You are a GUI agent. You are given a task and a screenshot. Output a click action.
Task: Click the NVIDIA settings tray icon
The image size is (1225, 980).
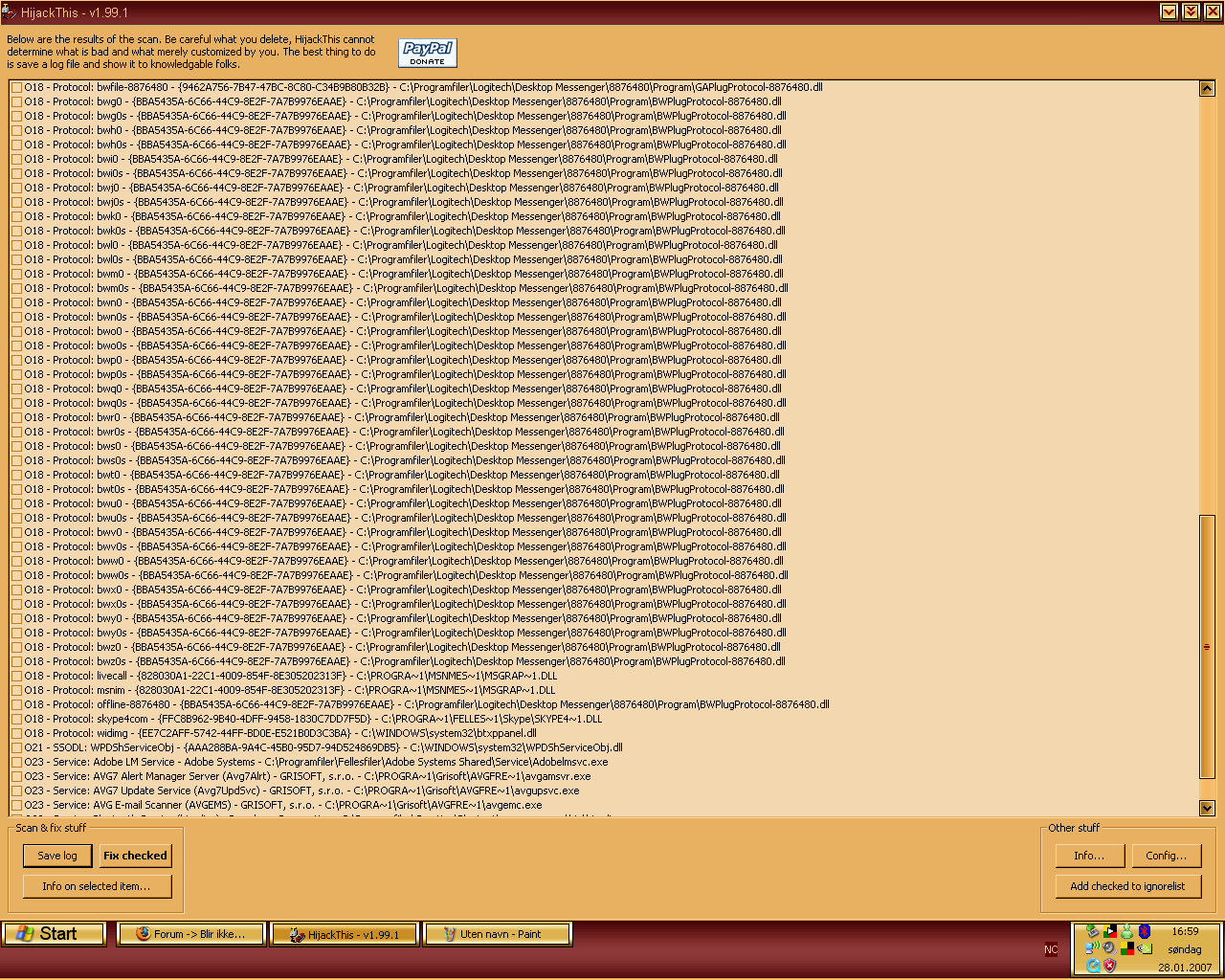1145,948
